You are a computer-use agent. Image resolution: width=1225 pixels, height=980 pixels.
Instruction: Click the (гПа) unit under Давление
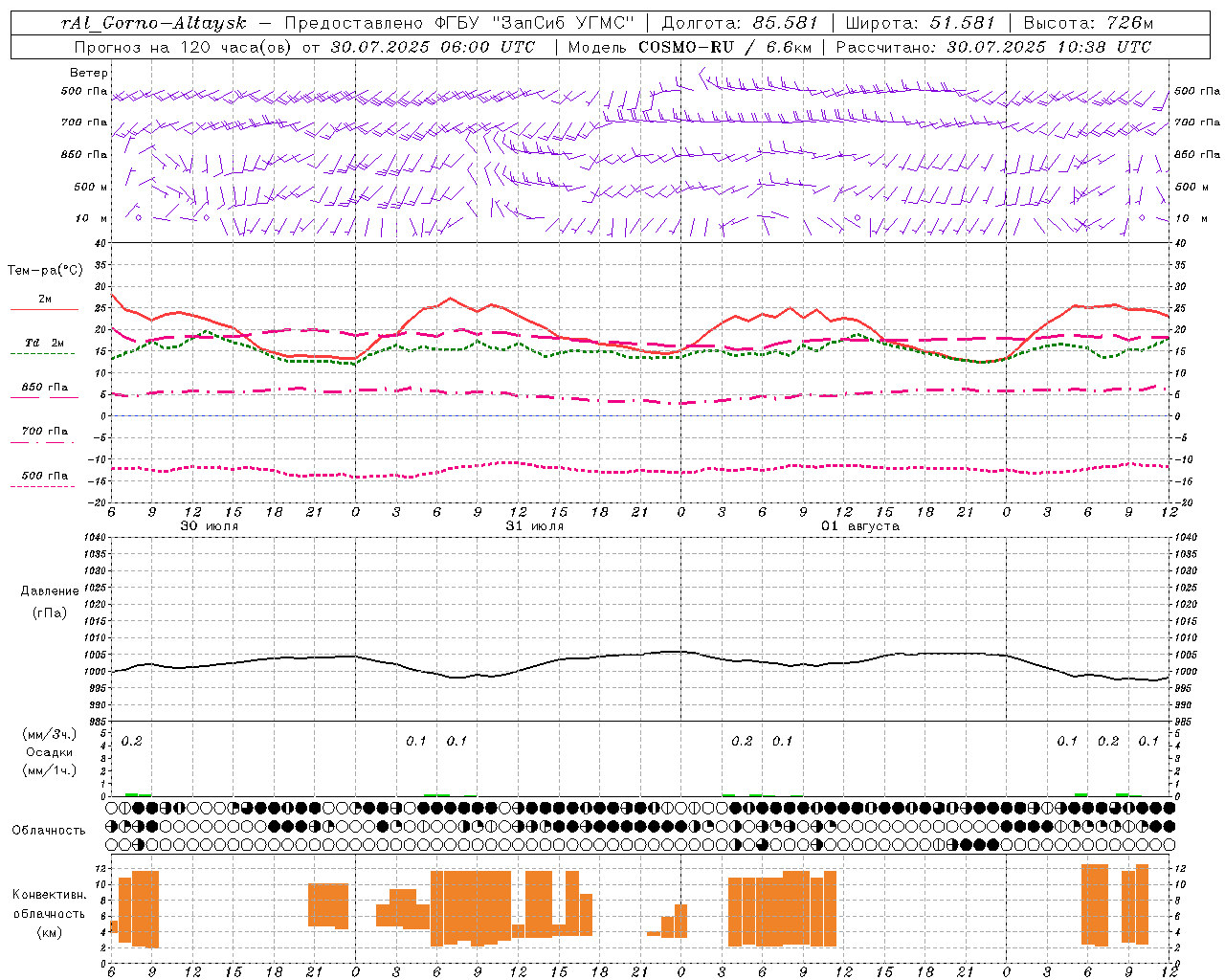tap(50, 612)
